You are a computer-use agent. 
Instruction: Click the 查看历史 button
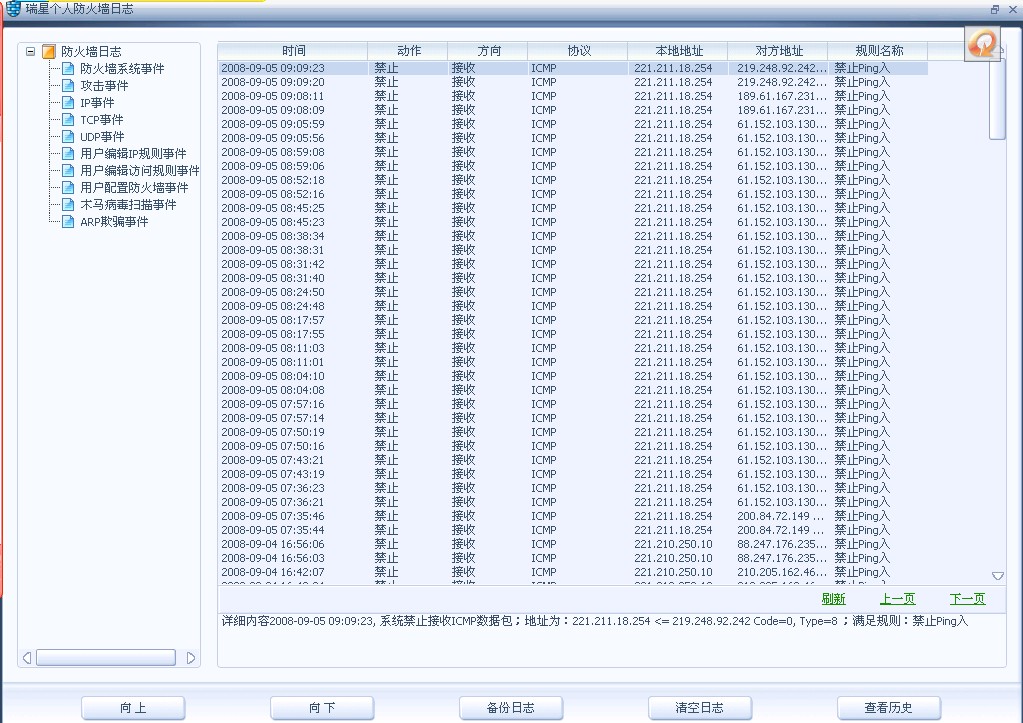coord(889,708)
